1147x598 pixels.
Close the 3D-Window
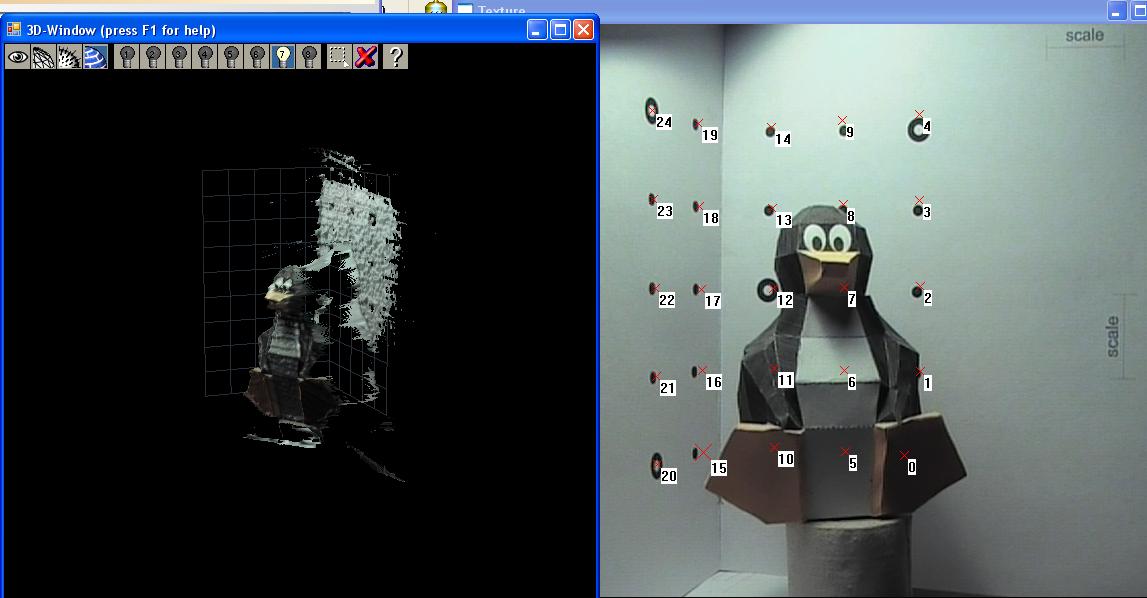(x=583, y=29)
